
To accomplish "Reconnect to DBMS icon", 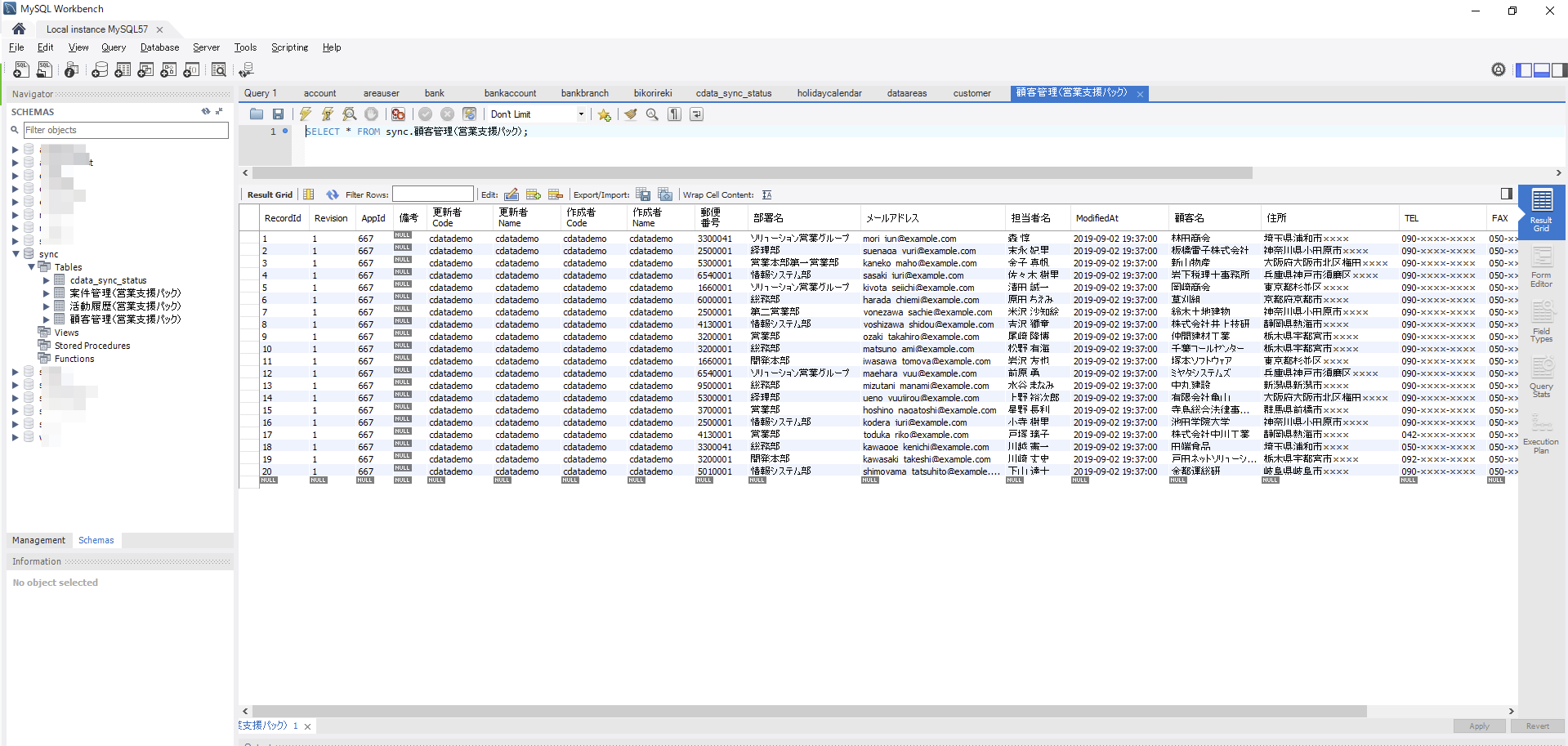I will pos(246,70).
